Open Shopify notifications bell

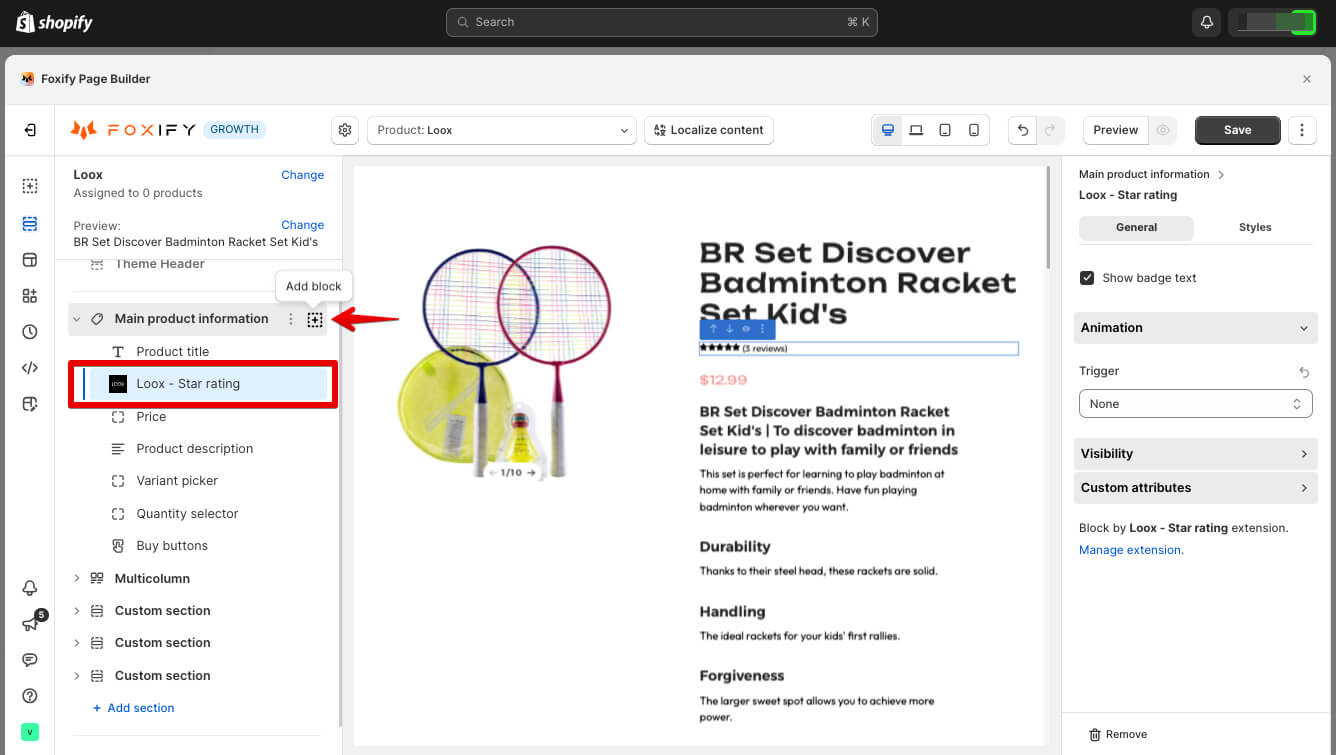point(1206,22)
